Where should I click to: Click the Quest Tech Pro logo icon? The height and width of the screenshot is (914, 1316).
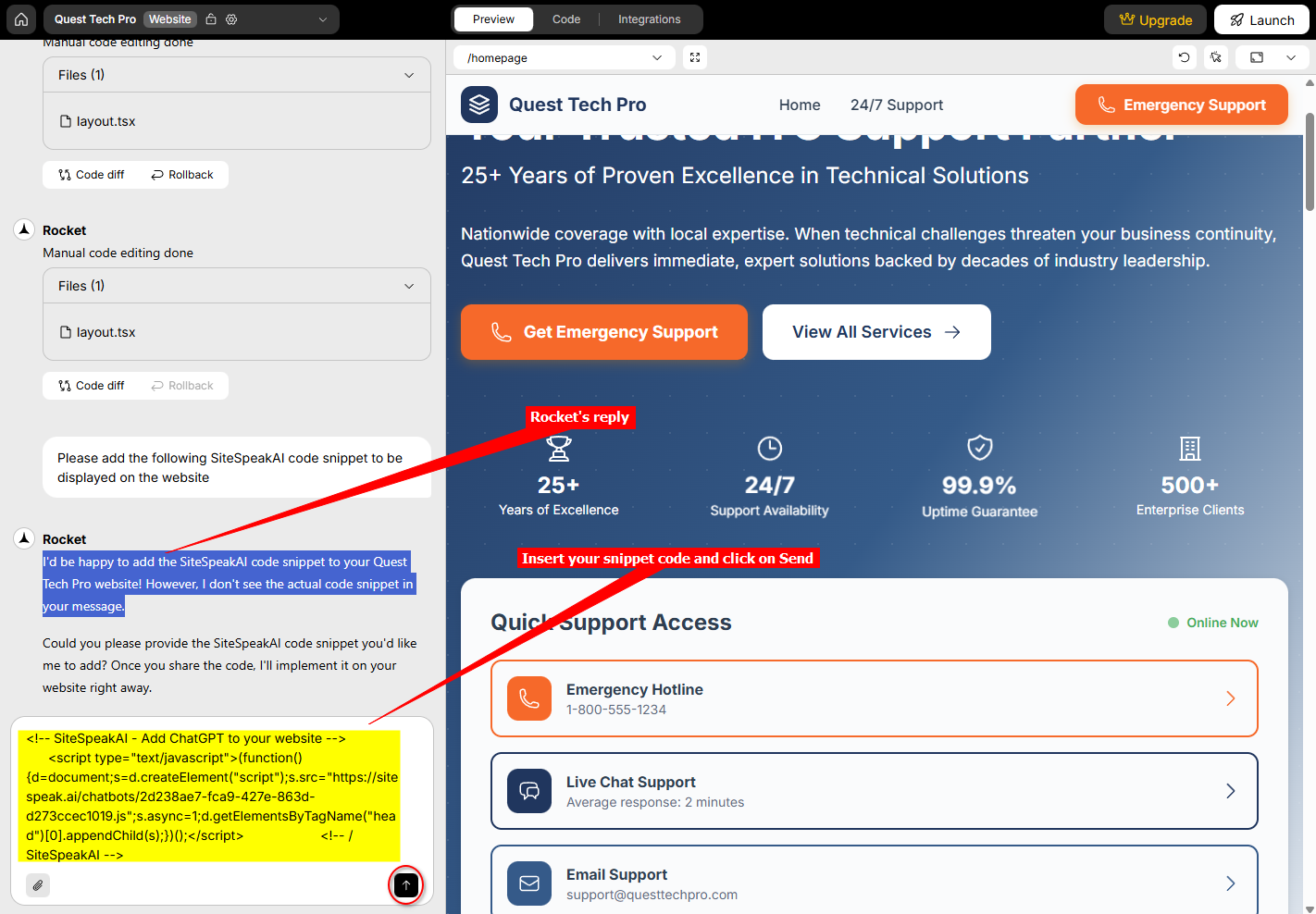pos(479,105)
